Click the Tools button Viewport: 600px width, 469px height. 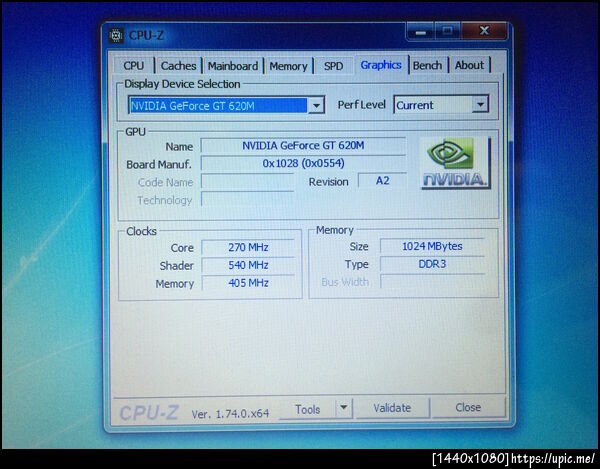click(x=307, y=409)
